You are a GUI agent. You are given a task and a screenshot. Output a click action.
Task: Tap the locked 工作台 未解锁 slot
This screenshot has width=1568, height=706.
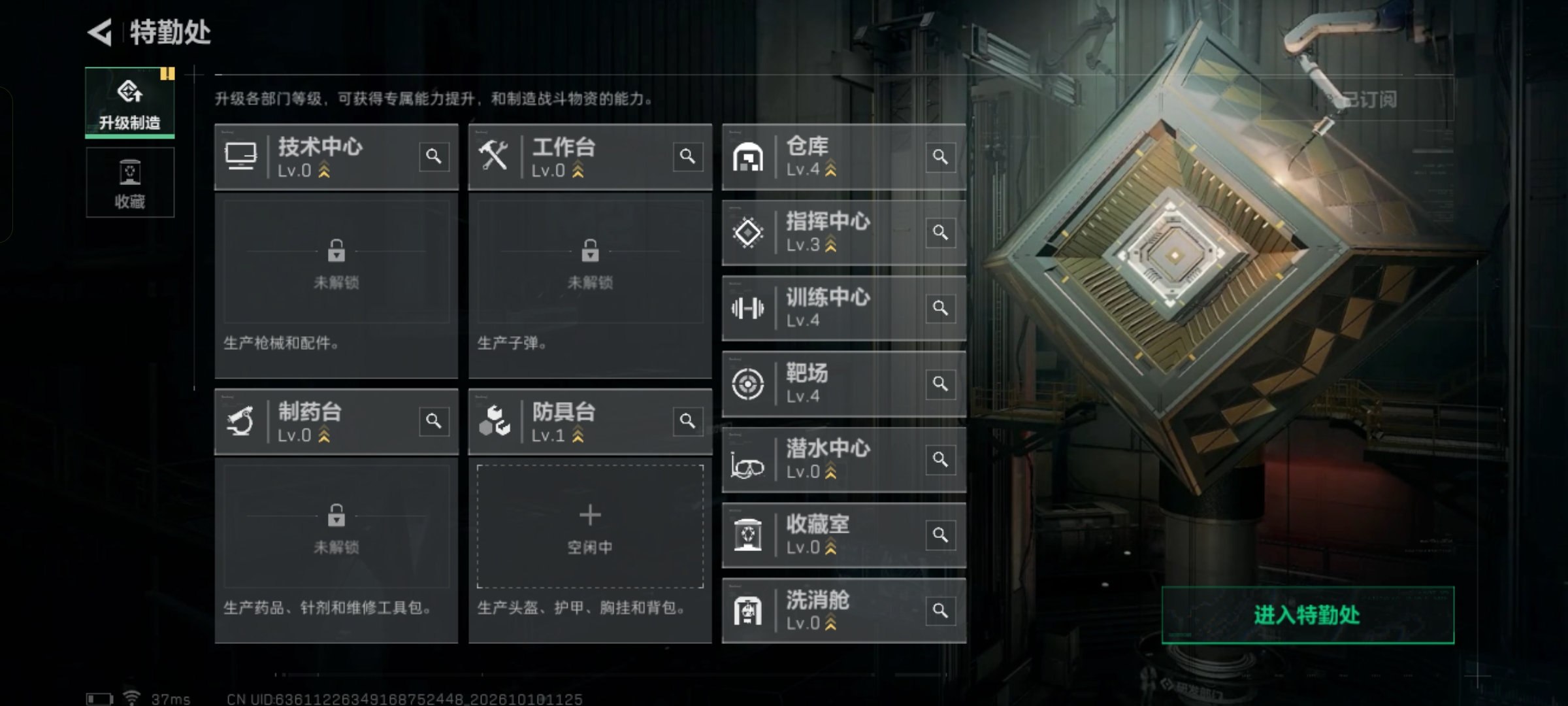590,262
